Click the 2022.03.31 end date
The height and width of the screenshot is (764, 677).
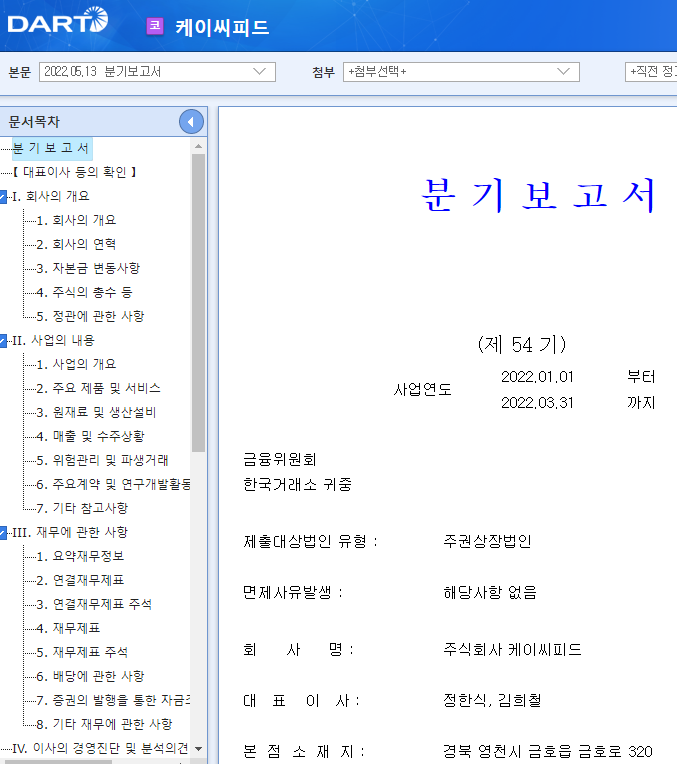[537, 402]
